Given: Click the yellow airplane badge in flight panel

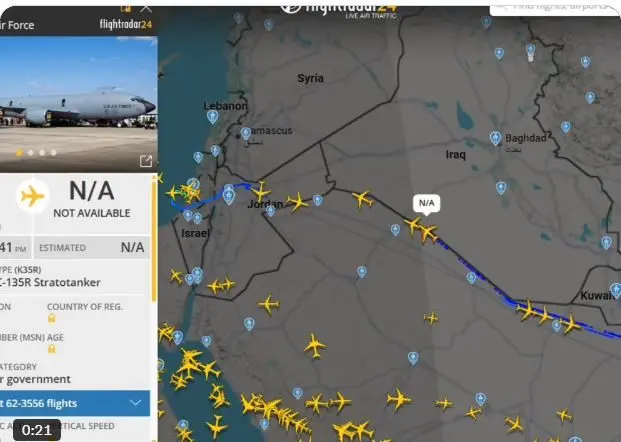Looking at the screenshot, I should pyautogui.click(x=32, y=196).
